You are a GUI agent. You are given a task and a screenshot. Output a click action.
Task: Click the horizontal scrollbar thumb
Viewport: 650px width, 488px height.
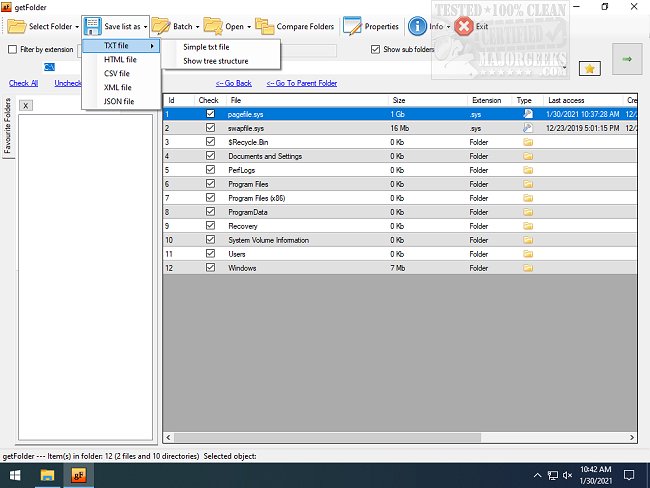coord(327,437)
